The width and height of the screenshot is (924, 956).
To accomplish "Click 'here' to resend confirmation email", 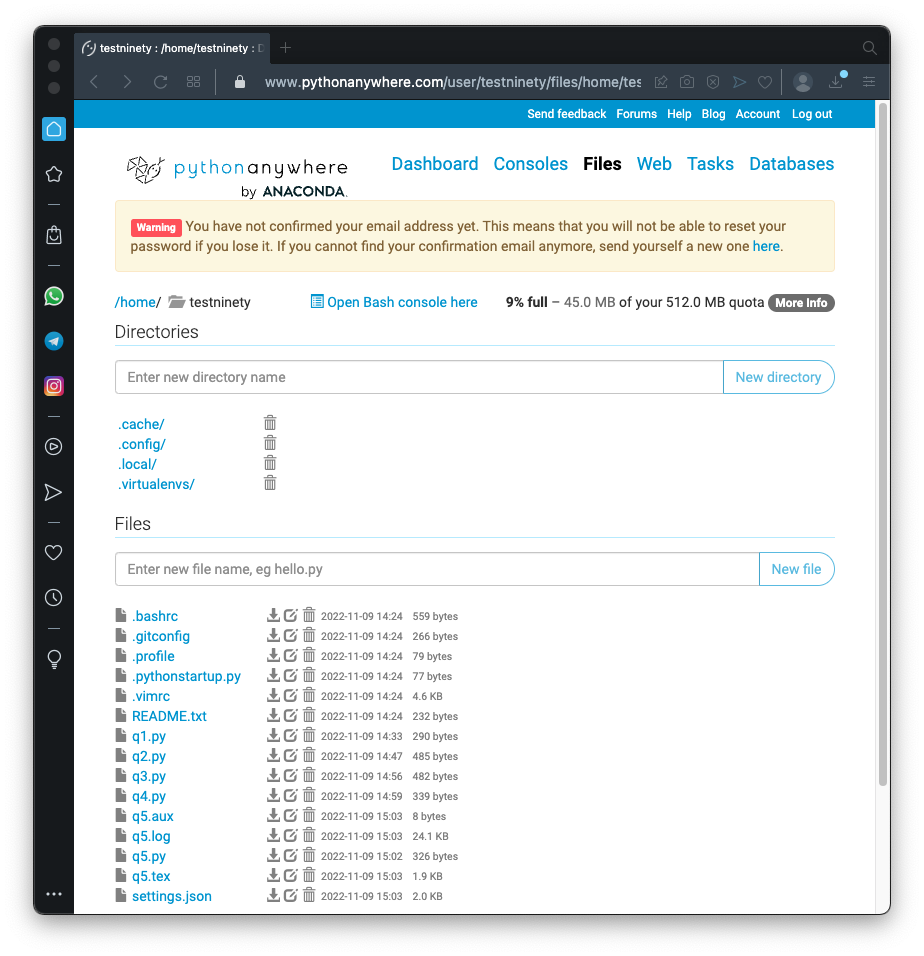I will point(766,246).
